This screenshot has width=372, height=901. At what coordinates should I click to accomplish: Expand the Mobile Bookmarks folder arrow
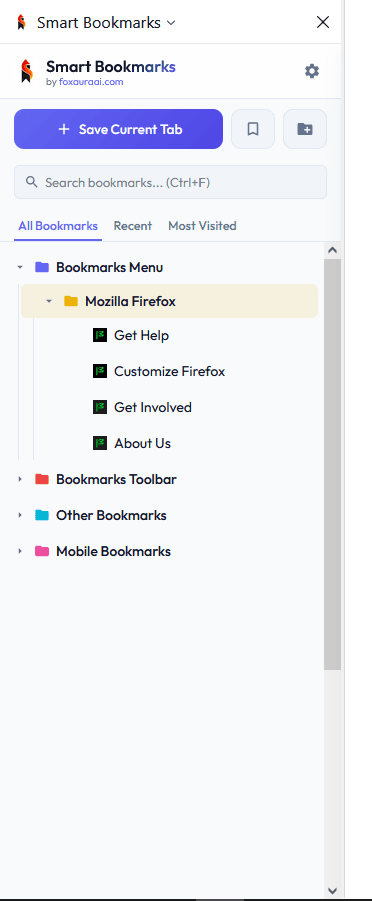(20, 552)
